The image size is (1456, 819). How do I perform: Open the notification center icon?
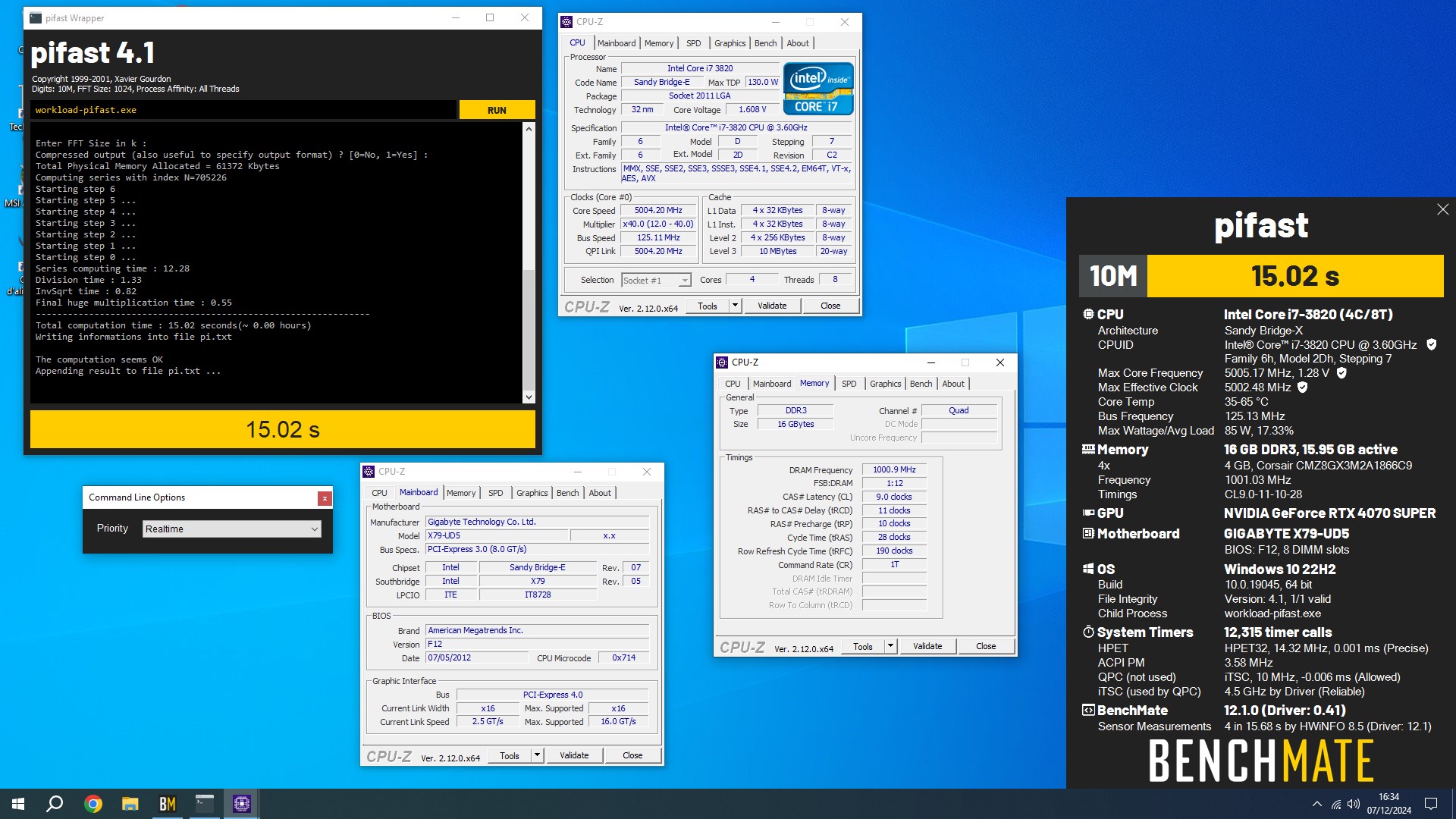click(1431, 804)
